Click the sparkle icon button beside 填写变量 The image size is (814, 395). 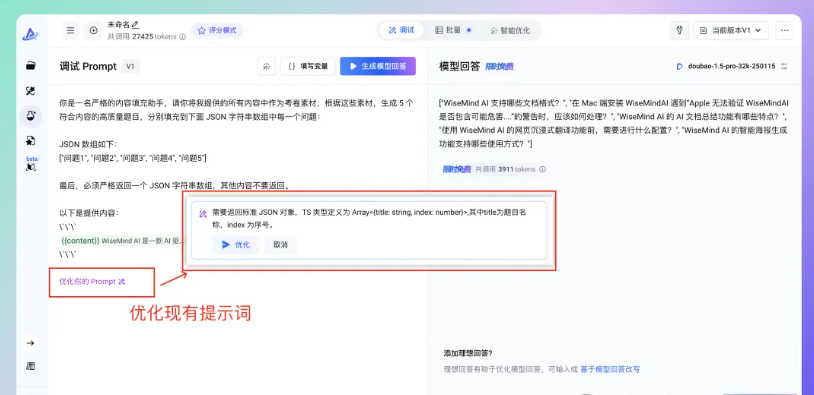pos(266,66)
